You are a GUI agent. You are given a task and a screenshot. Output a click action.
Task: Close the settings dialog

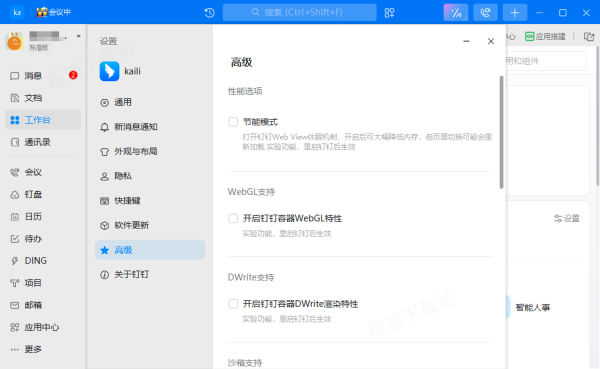tap(491, 41)
